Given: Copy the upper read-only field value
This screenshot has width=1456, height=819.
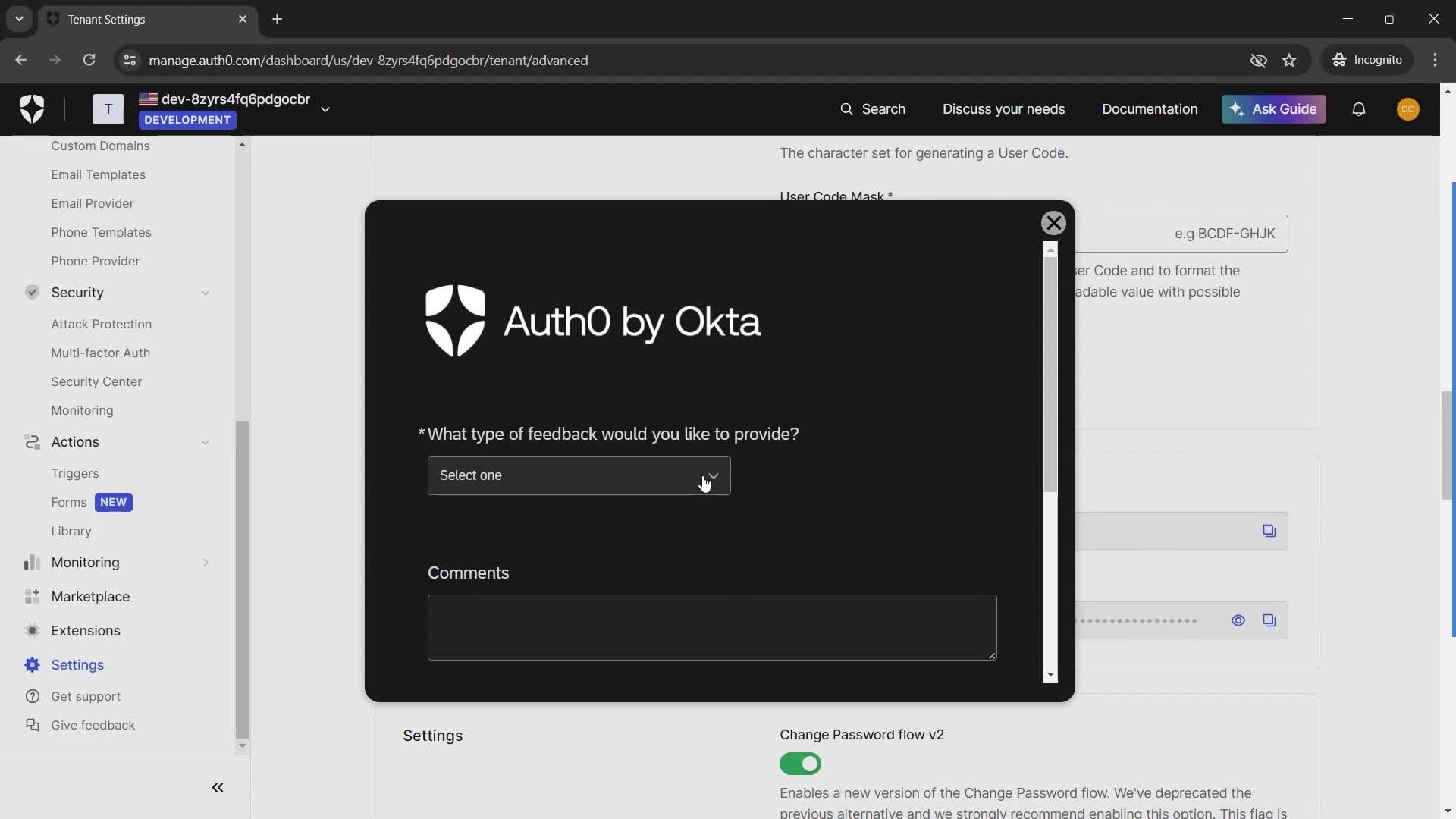Looking at the screenshot, I should 1269,531.
